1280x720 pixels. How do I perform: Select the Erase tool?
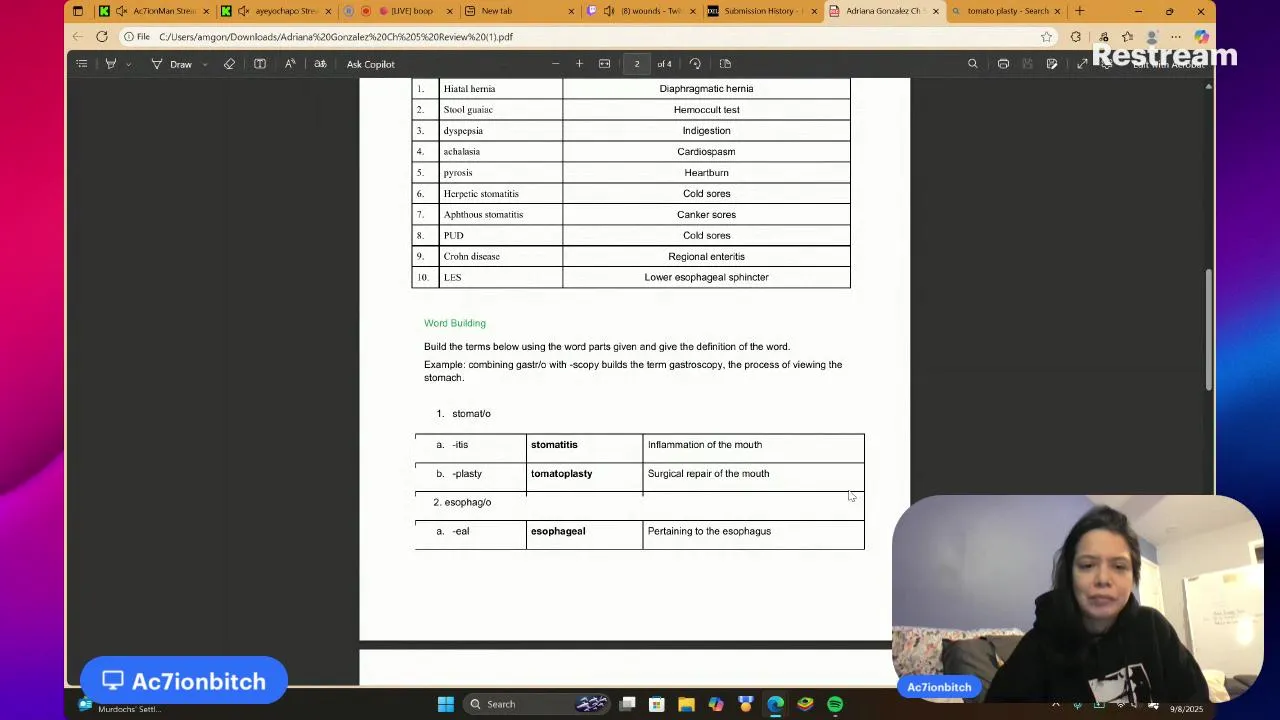[x=229, y=64]
